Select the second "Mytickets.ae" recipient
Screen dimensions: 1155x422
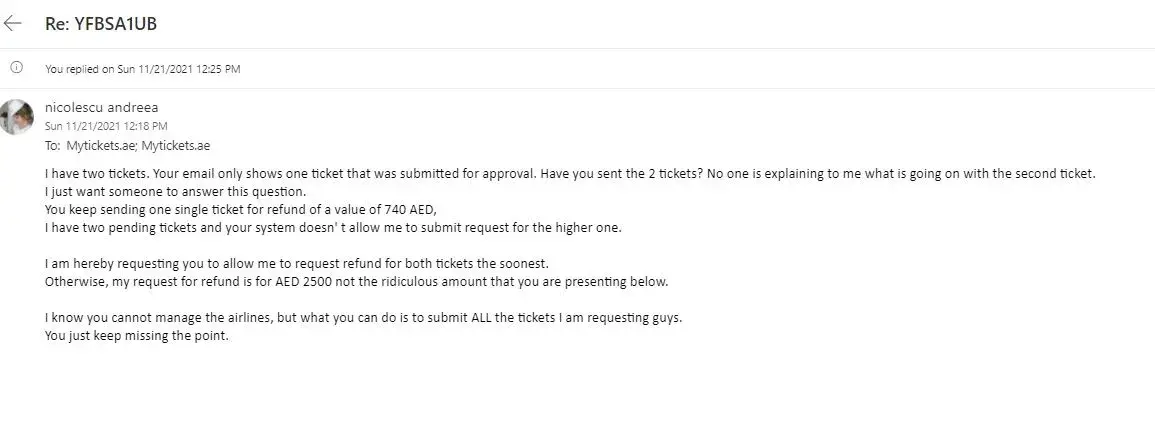click(x=176, y=145)
